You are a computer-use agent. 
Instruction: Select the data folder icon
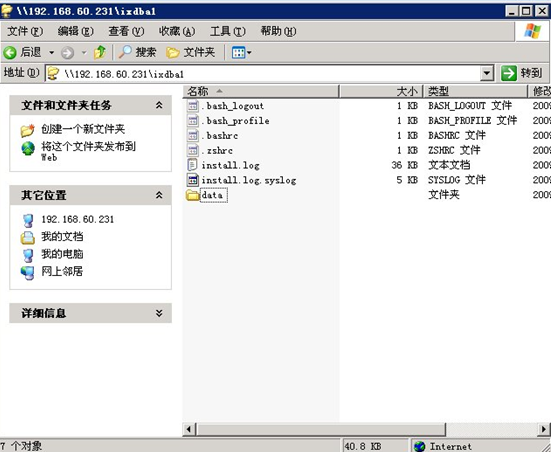click(x=193, y=195)
